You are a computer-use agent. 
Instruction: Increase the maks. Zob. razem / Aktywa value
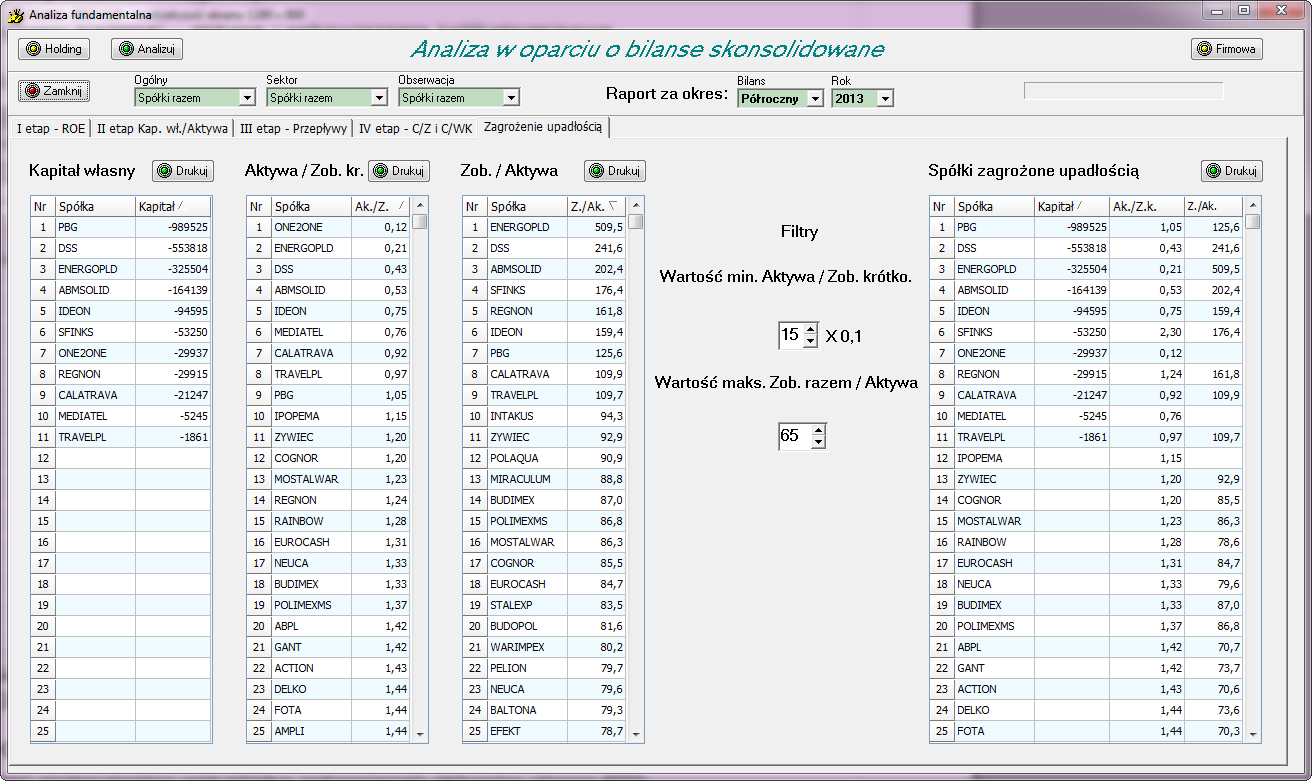[819, 430]
